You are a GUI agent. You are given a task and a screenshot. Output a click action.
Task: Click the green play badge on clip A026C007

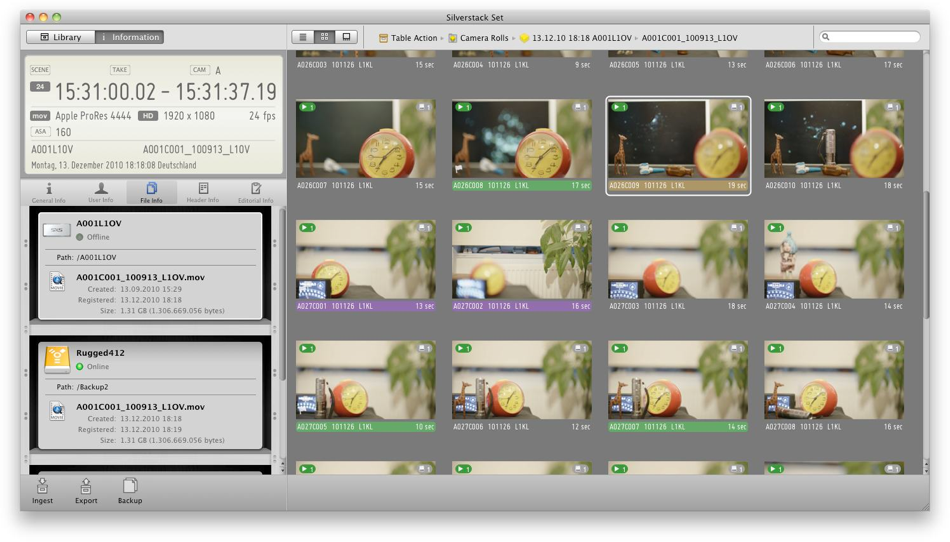[x=307, y=107]
